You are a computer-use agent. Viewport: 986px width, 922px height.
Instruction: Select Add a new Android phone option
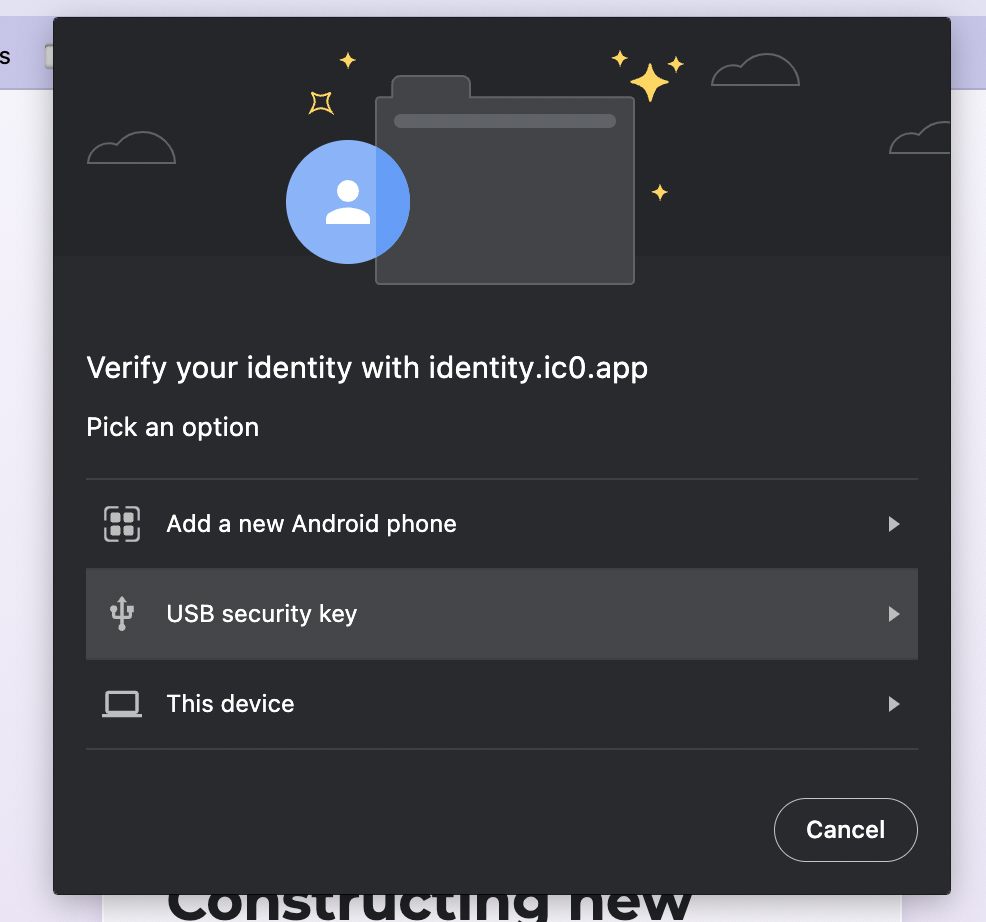click(x=502, y=524)
